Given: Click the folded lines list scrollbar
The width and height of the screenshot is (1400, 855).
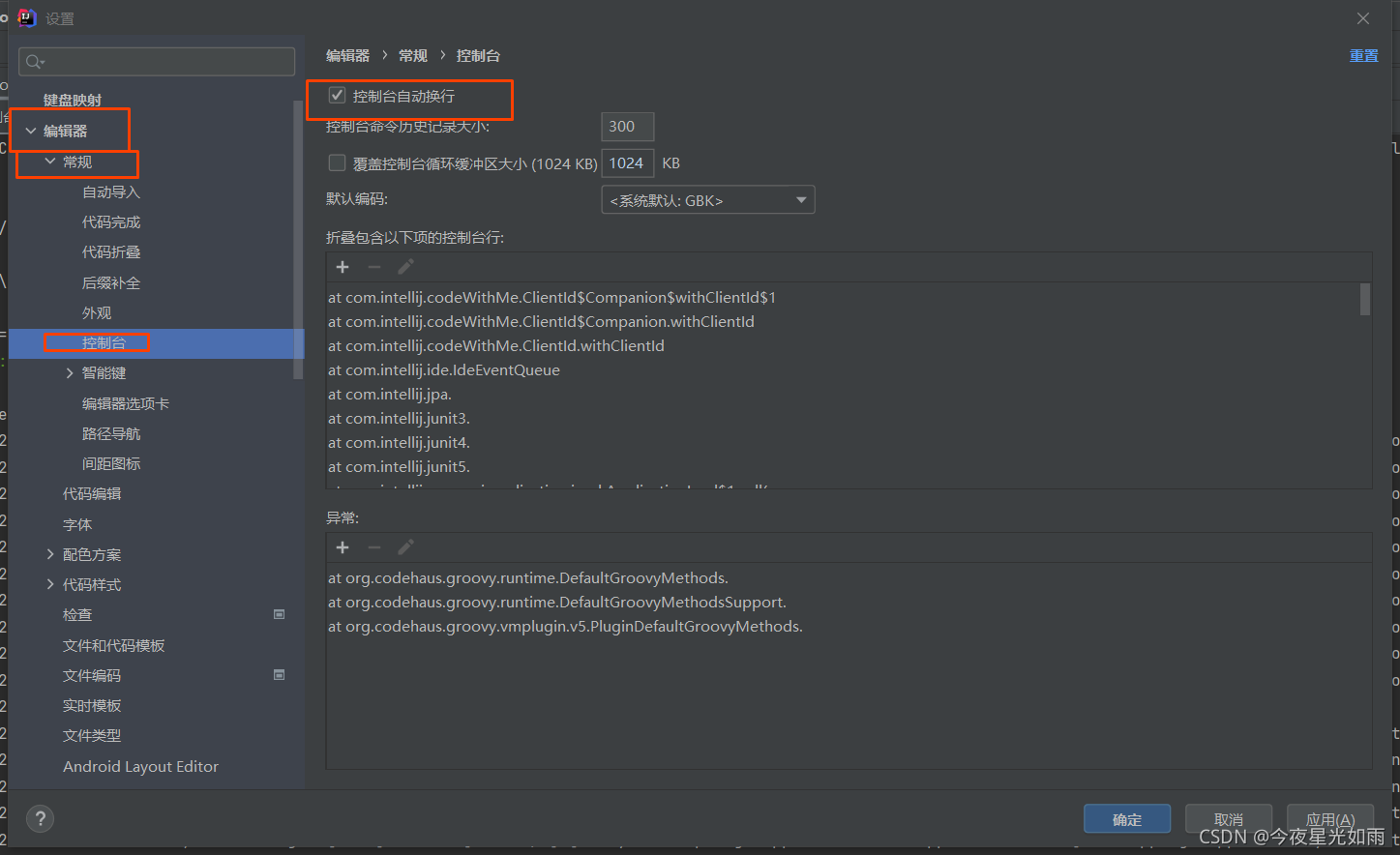Looking at the screenshot, I should [1365, 299].
